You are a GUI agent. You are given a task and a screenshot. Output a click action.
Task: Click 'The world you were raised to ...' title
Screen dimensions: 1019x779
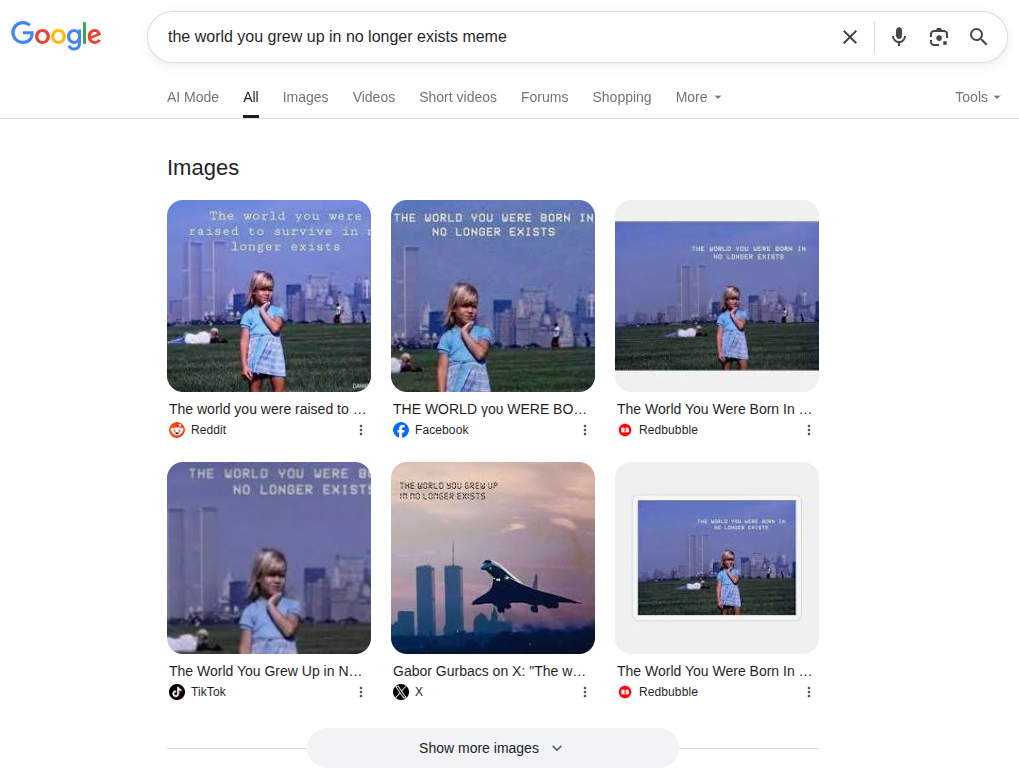coord(268,409)
